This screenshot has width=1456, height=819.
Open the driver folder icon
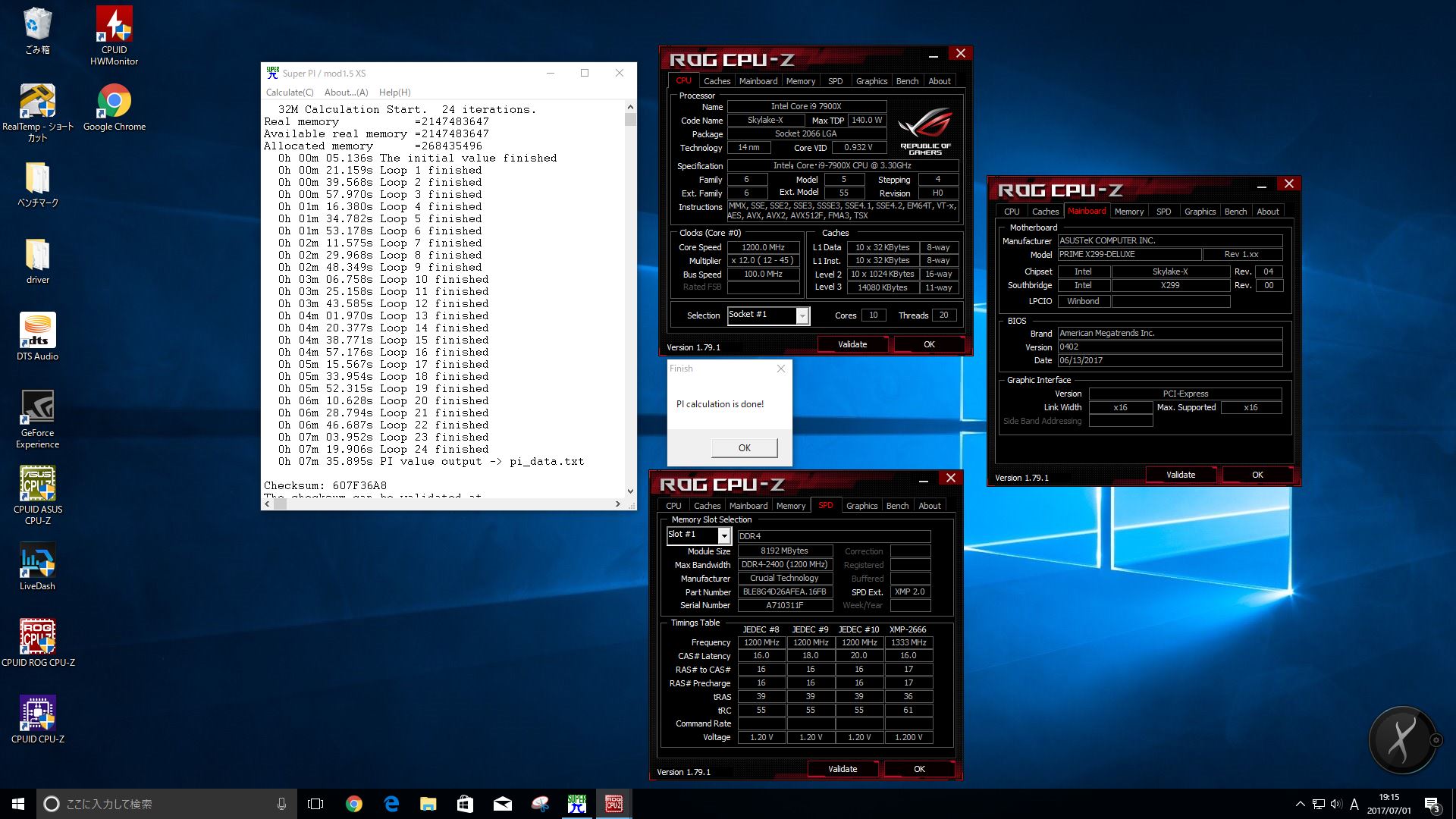37,261
